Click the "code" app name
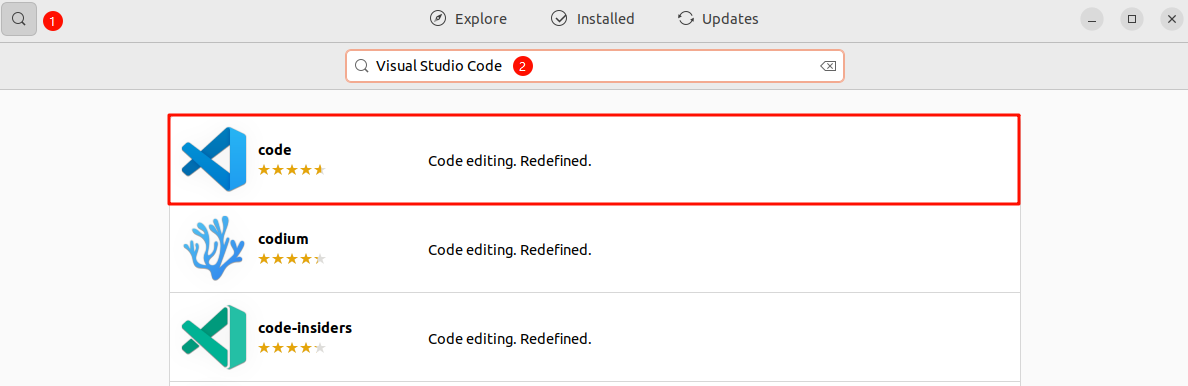 tap(274, 150)
